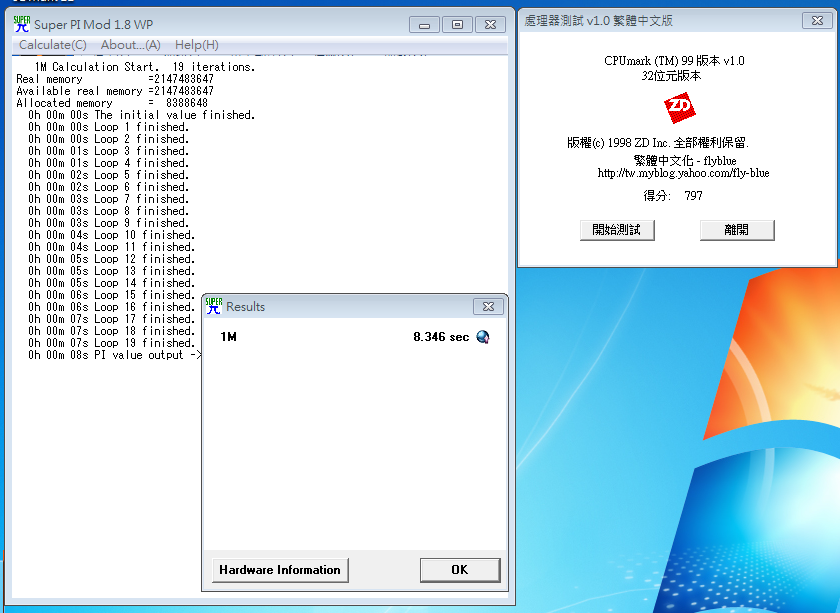Click the 'Available real memory' line

(x=115, y=91)
